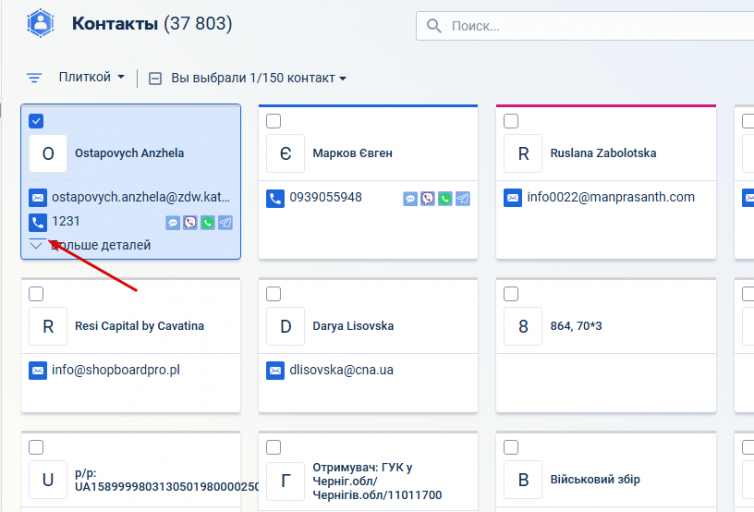The height and width of the screenshot is (512, 754).
Task: Open Viber for number 1231
Action: (190, 223)
